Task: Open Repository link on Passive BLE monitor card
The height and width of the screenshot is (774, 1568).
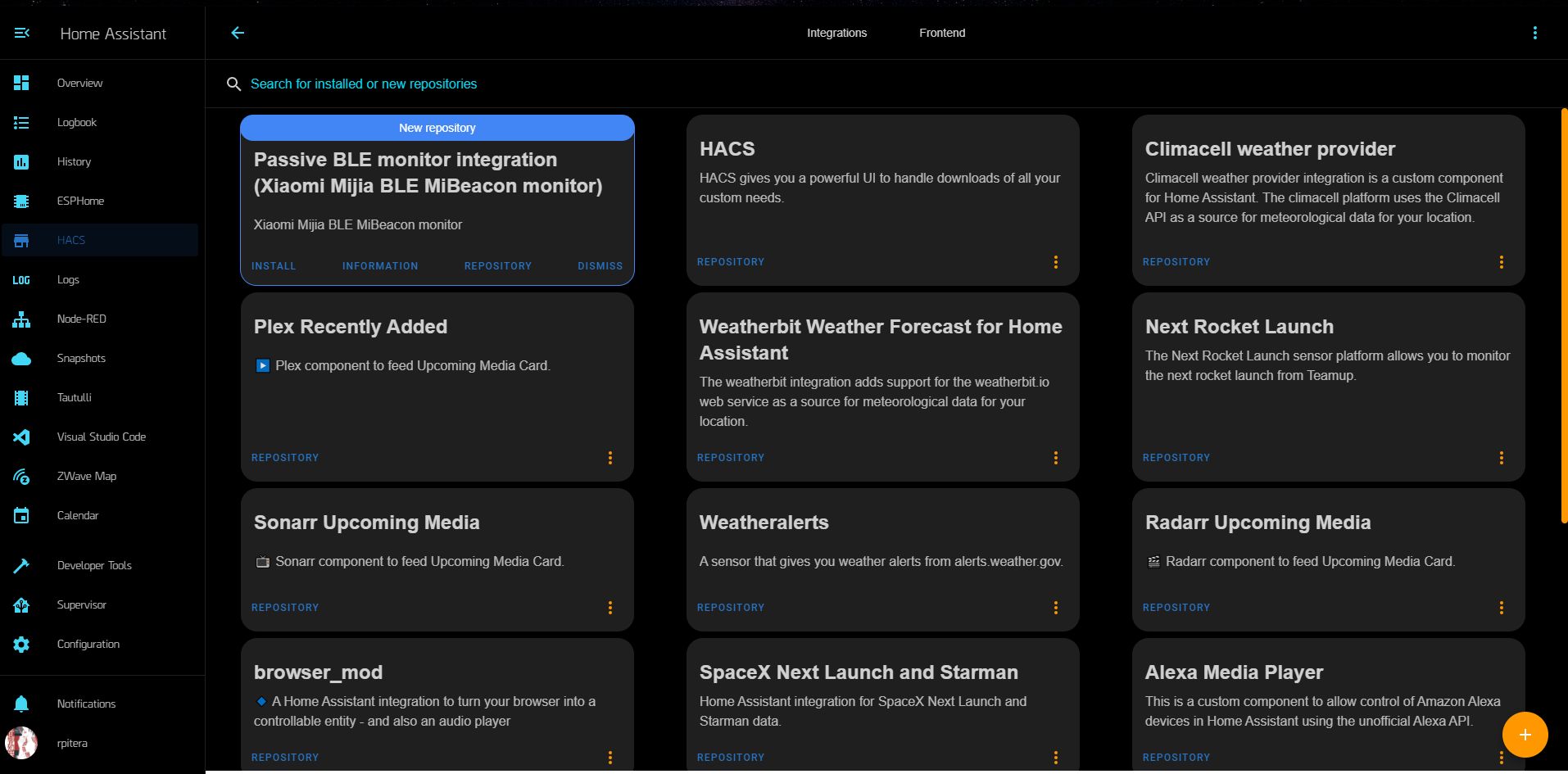Action: [498, 266]
